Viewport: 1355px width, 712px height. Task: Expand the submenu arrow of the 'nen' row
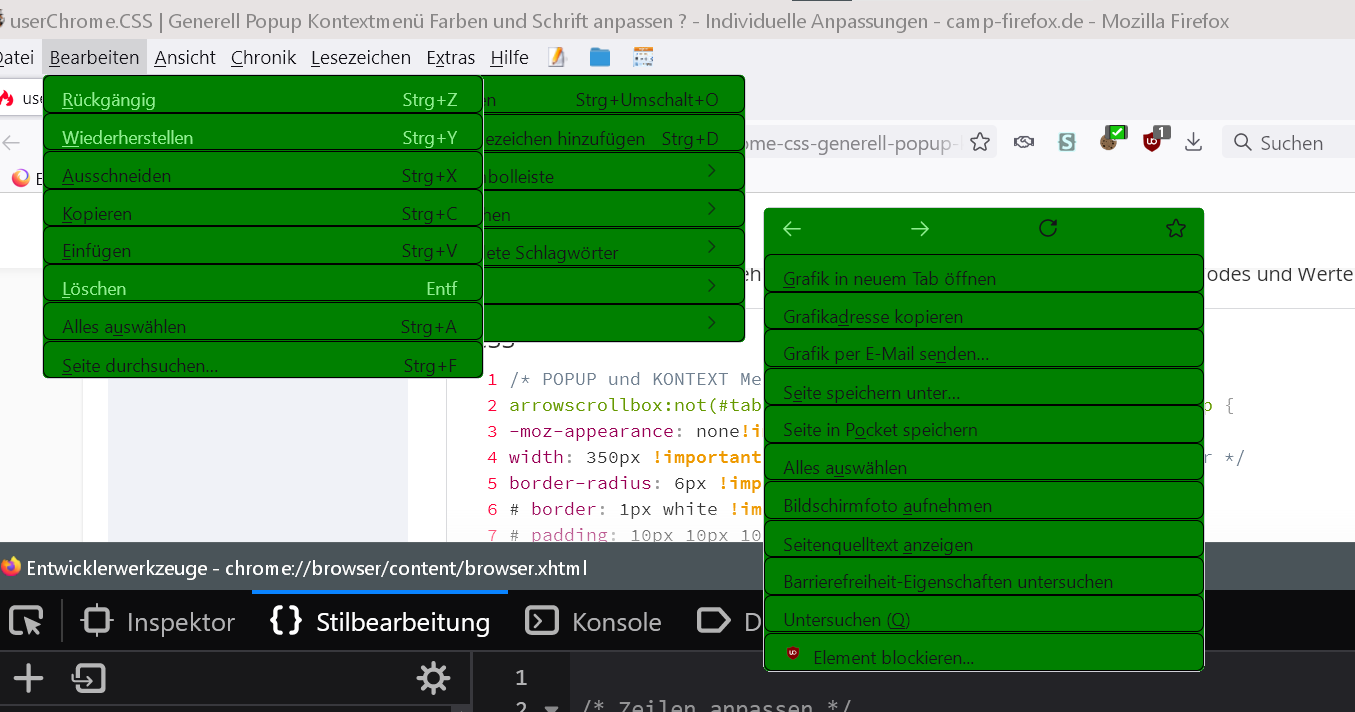(711, 209)
